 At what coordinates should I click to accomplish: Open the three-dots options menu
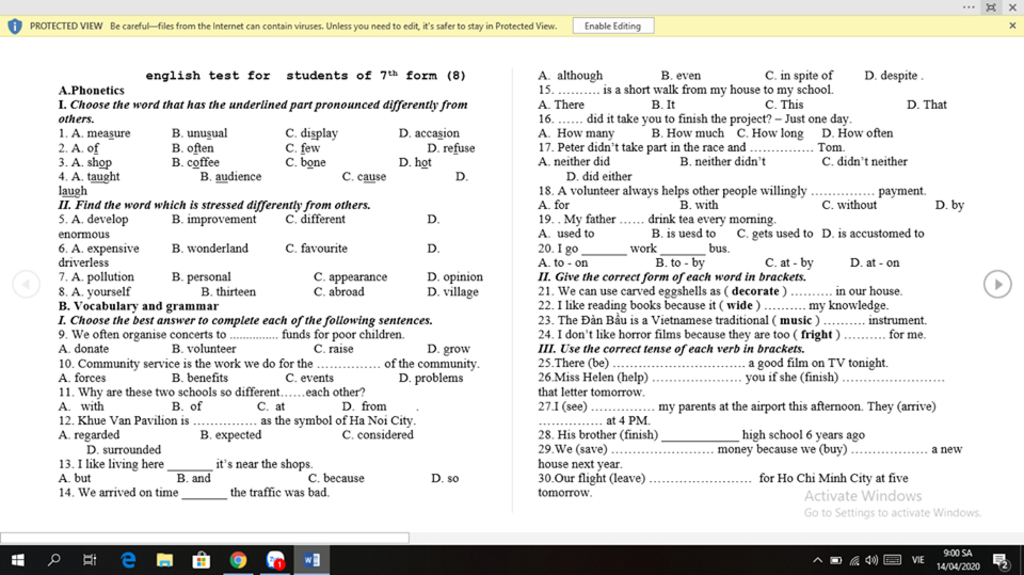968,7
